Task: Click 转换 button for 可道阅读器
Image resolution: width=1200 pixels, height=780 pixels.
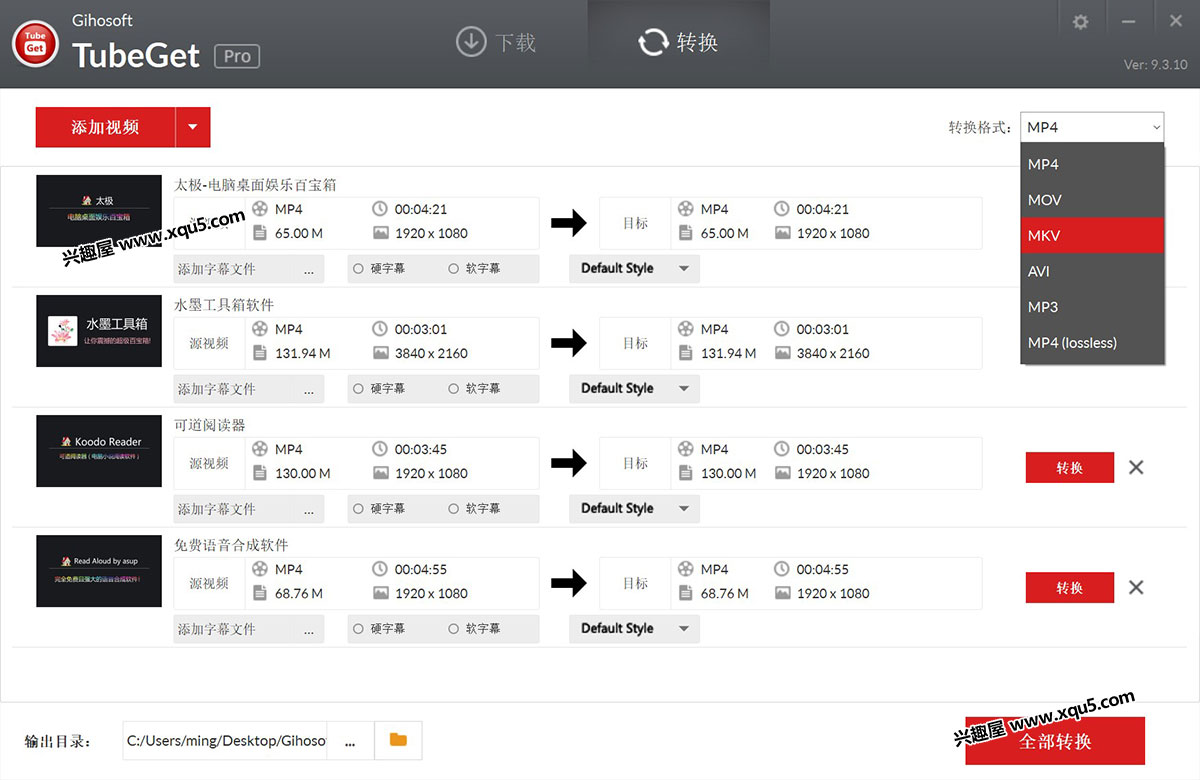Action: [x=1070, y=467]
